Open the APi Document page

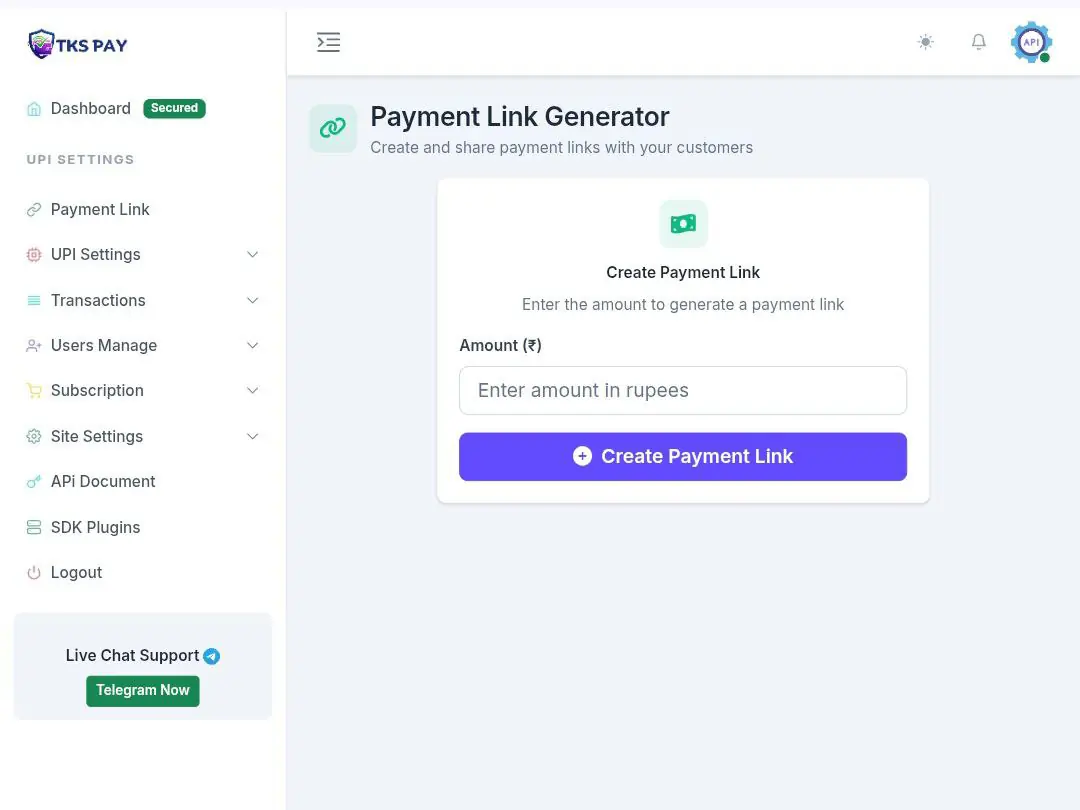(103, 482)
